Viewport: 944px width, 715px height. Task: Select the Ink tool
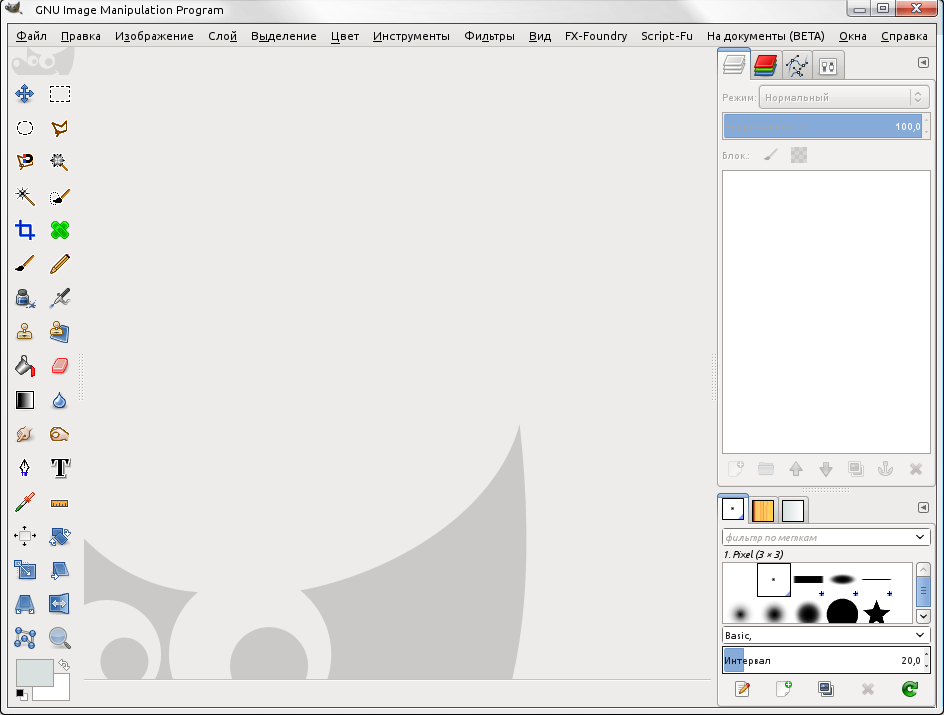(x=25, y=298)
